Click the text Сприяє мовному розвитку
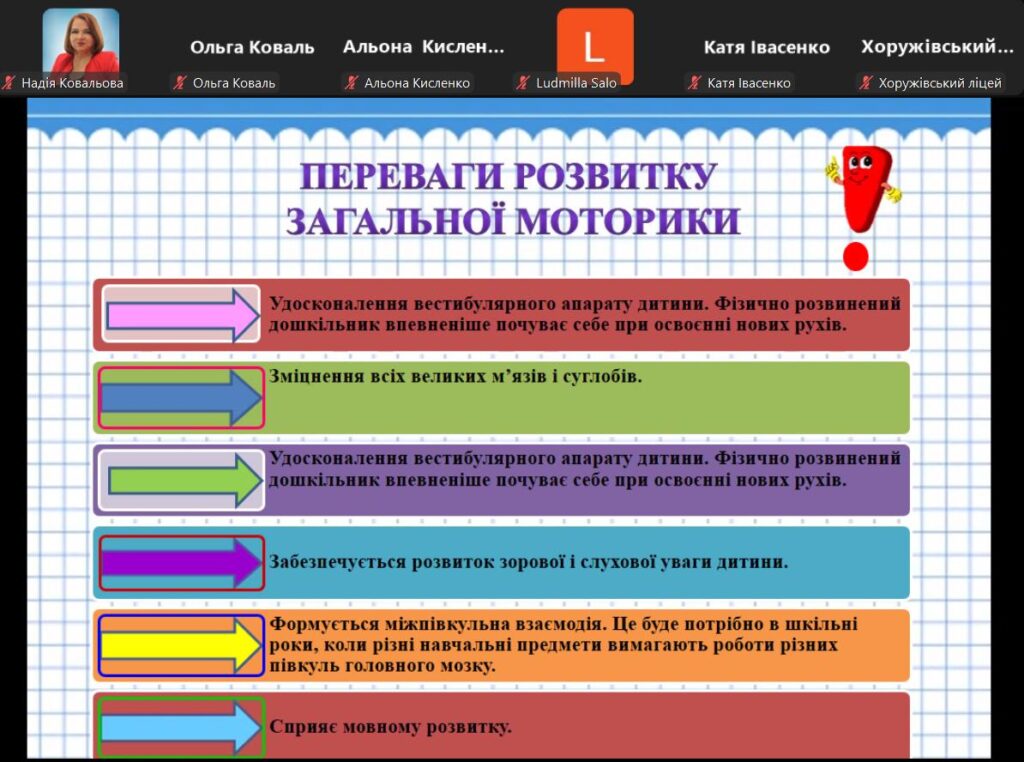The image size is (1024, 762). tap(390, 726)
